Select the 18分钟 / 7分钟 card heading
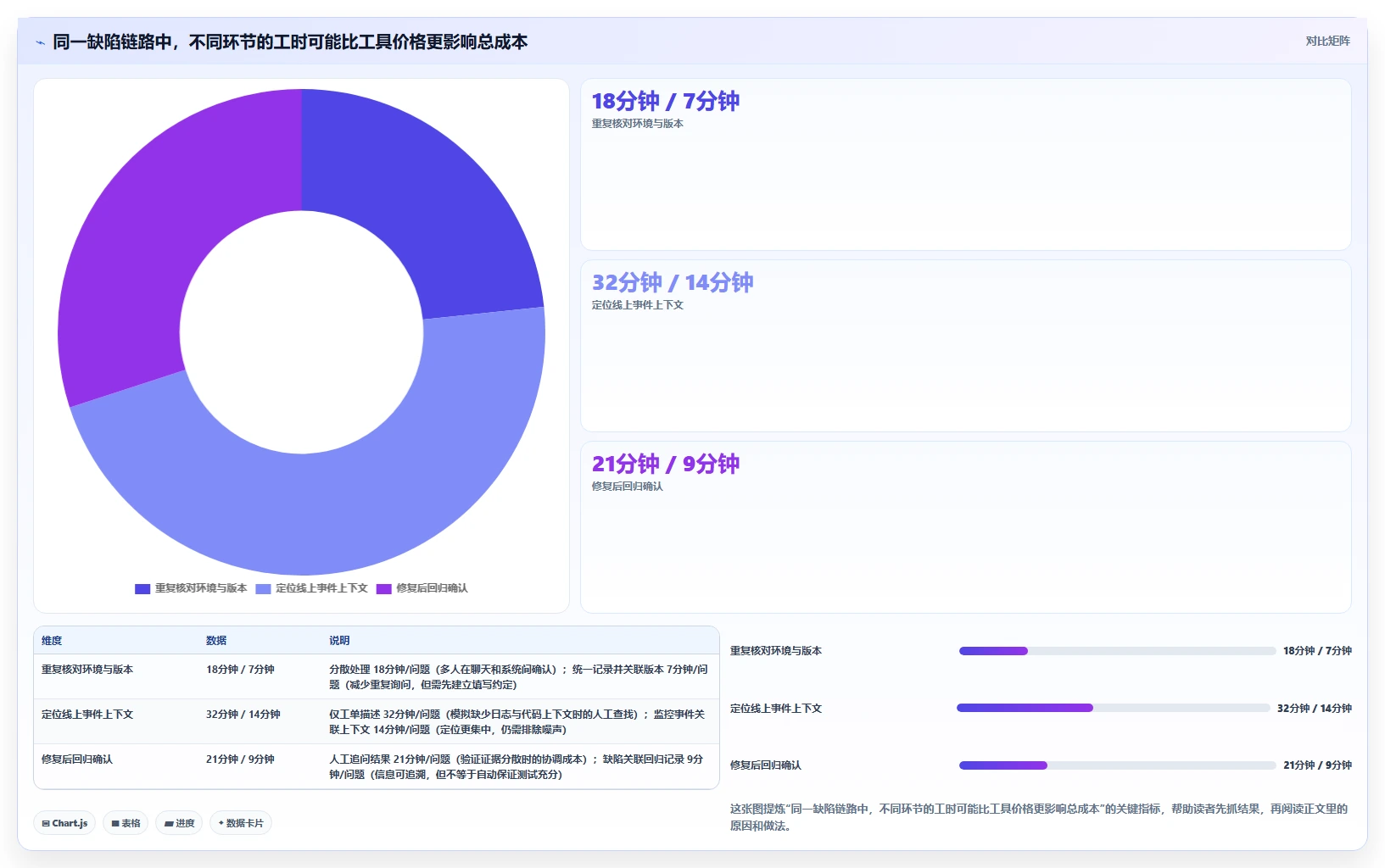The height and width of the screenshot is (868, 1385). pos(666,101)
